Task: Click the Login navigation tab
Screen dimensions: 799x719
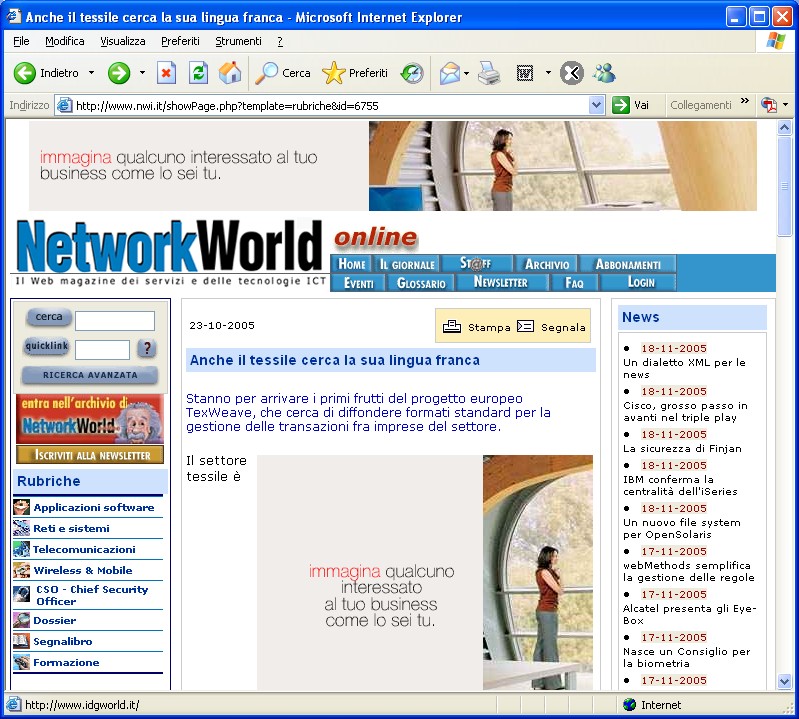Action: coord(640,282)
